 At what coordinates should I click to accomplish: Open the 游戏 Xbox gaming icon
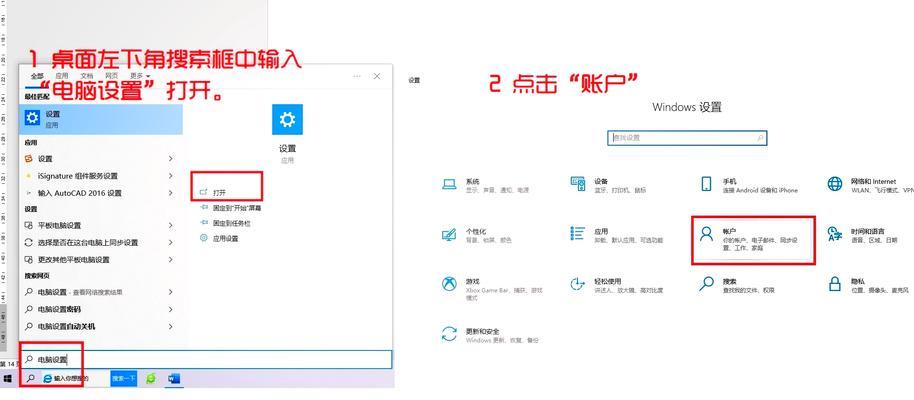449,284
